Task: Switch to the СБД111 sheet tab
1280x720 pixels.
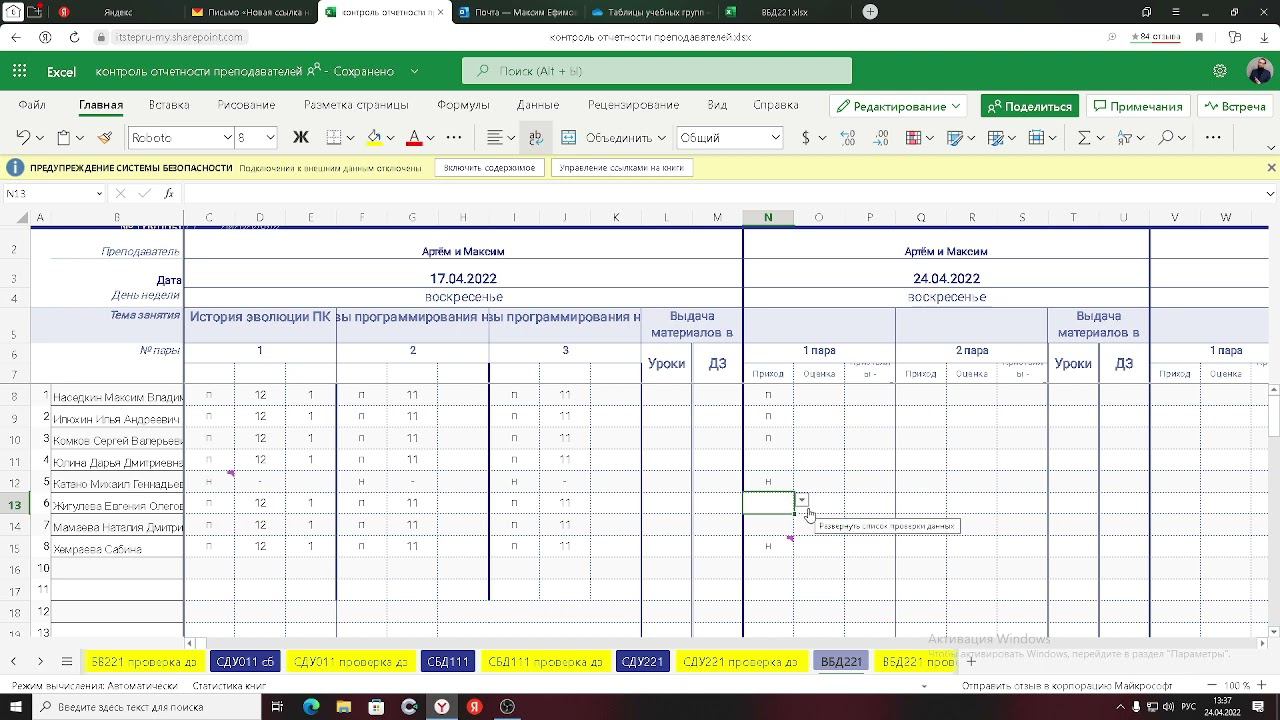Action: 448,662
